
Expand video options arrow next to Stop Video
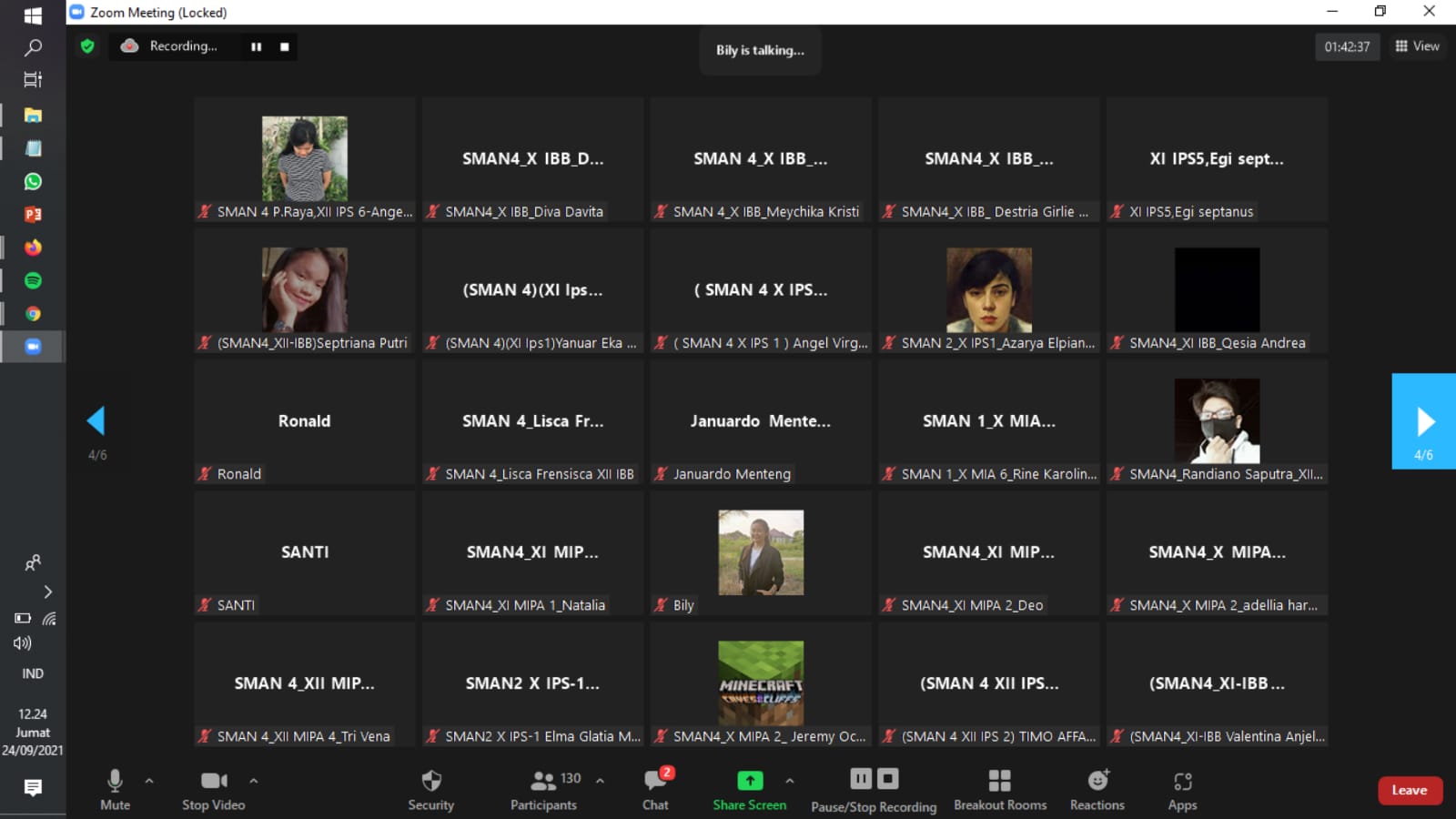click(254, 781)
